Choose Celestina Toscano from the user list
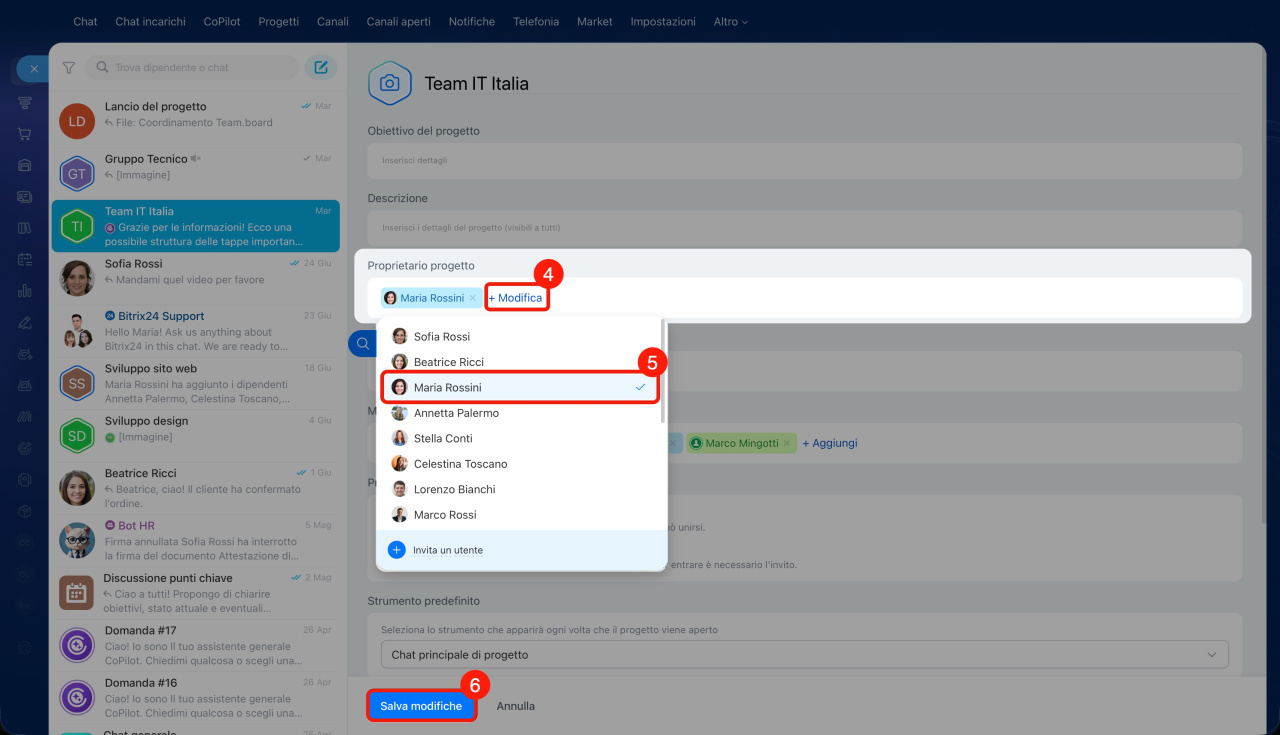Viewport: 1280px width, 735px height. tap(521, 464)
